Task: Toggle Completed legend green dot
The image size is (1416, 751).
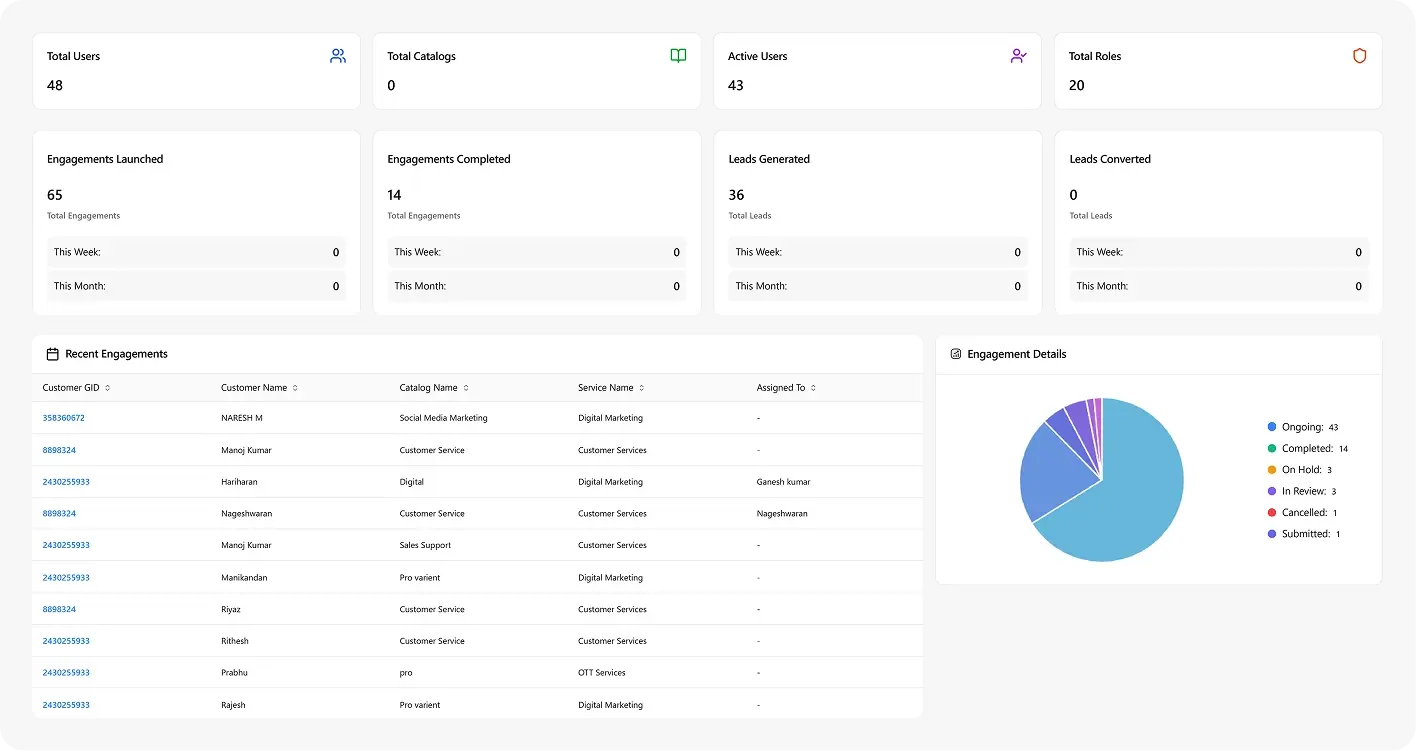Action: point(1272,449)
